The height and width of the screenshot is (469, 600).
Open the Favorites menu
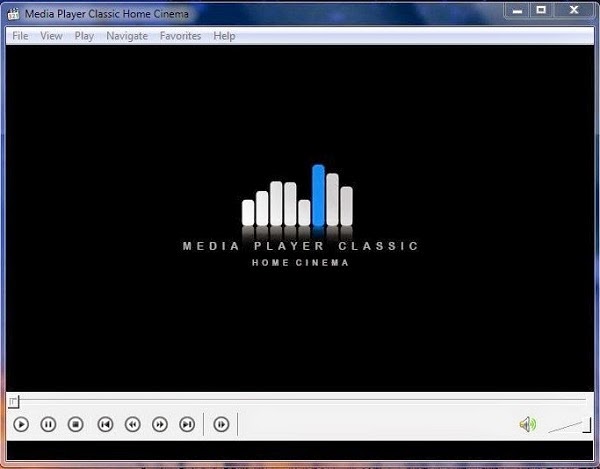point(180,36)
